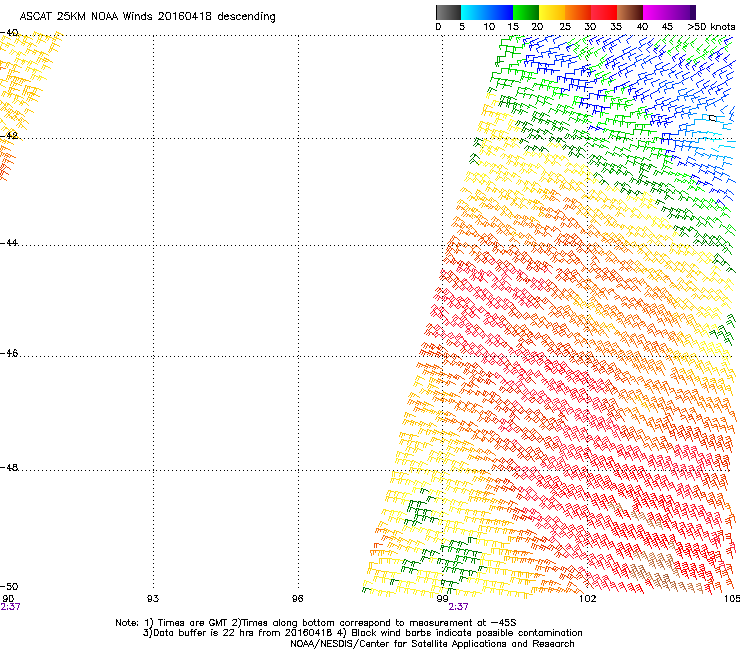Select the legend label '45'

(x=667, y=27)
